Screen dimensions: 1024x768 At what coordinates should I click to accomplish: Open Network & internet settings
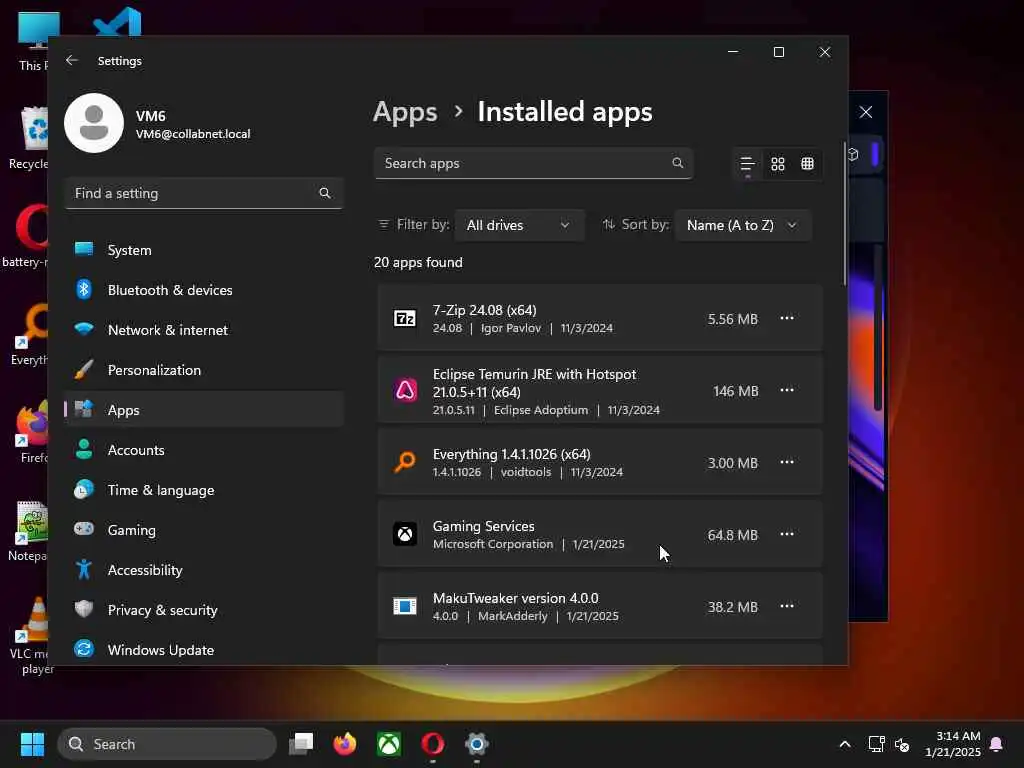pyautogui.click(x=204, y=330)
